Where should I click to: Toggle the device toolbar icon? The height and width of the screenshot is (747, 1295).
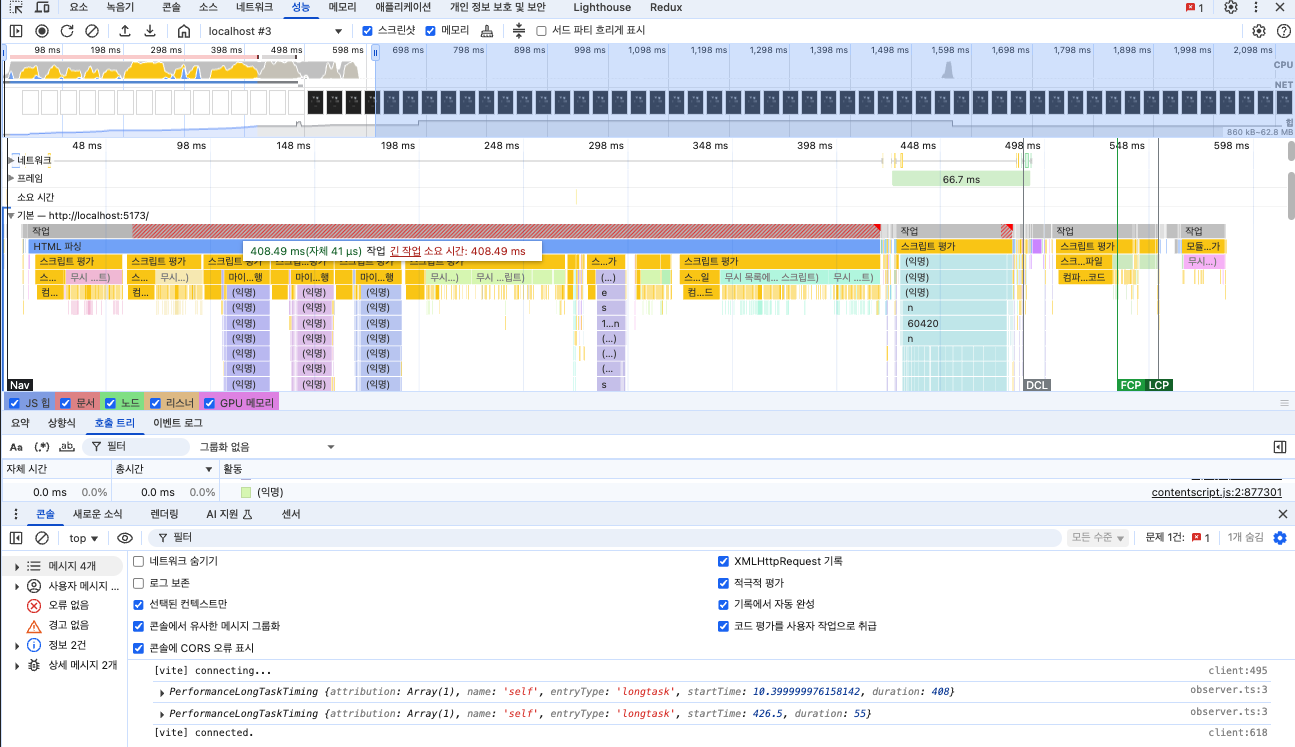tap(41, 7)
